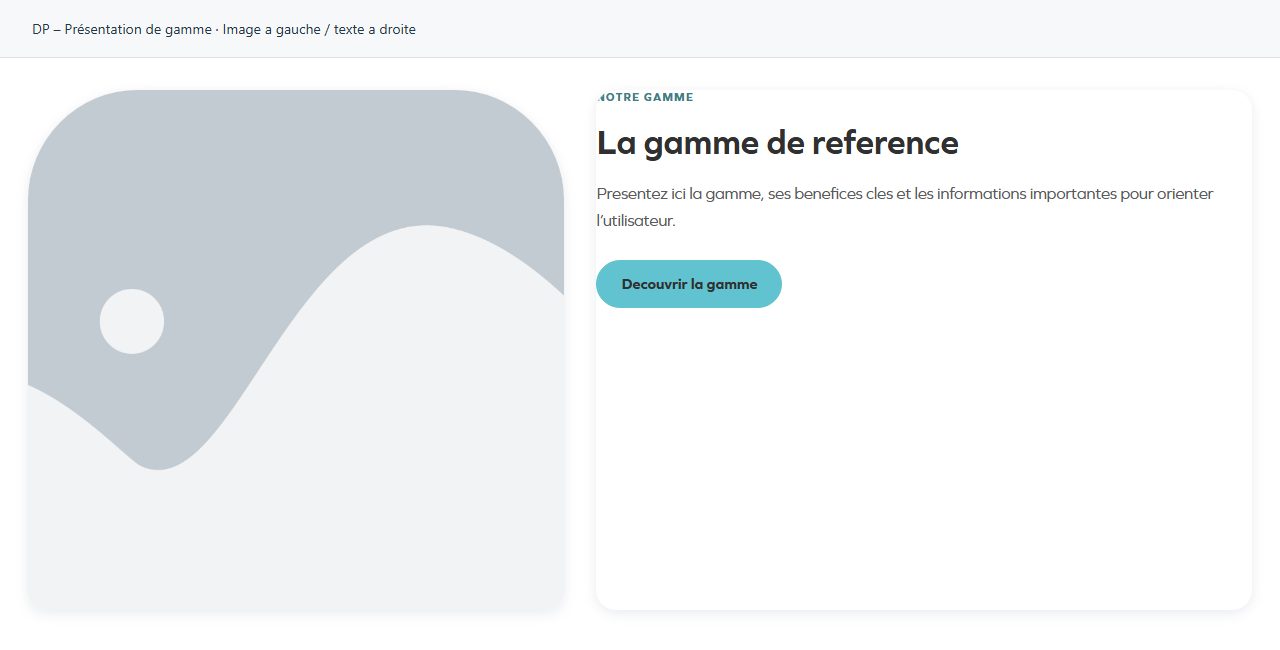
Task: Click the 'La gamme de reference' heading
Action: (777, 143)
